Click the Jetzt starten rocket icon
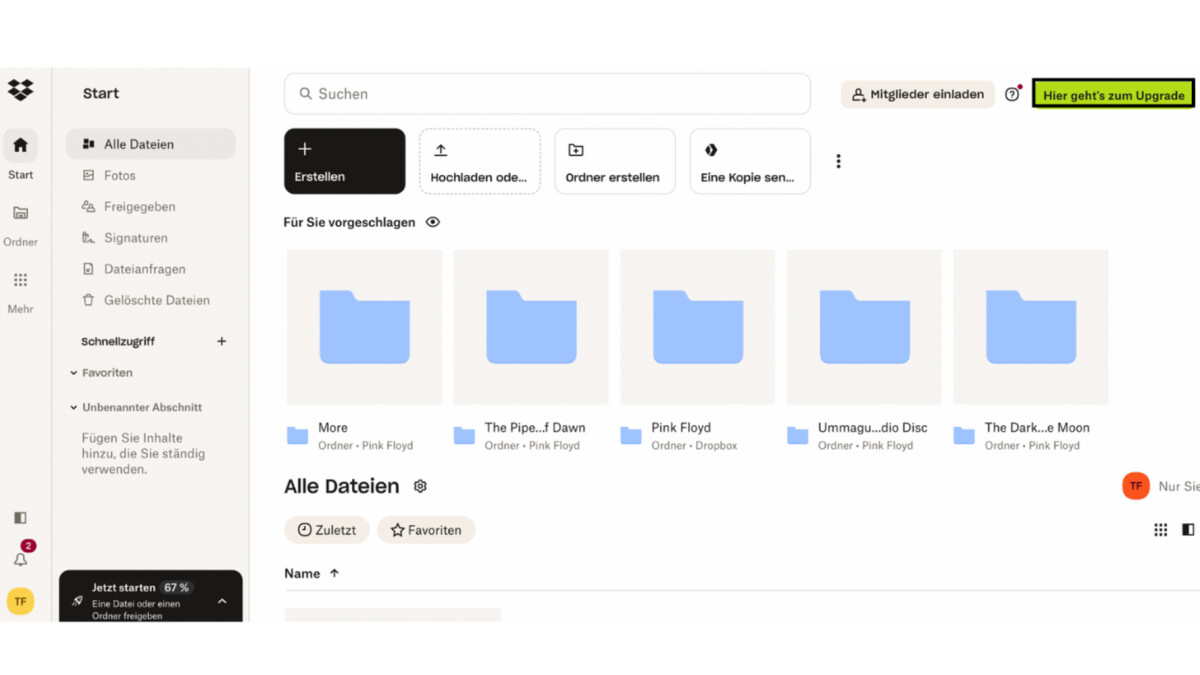Screen dimensions: 1200x675 point(77,601)
